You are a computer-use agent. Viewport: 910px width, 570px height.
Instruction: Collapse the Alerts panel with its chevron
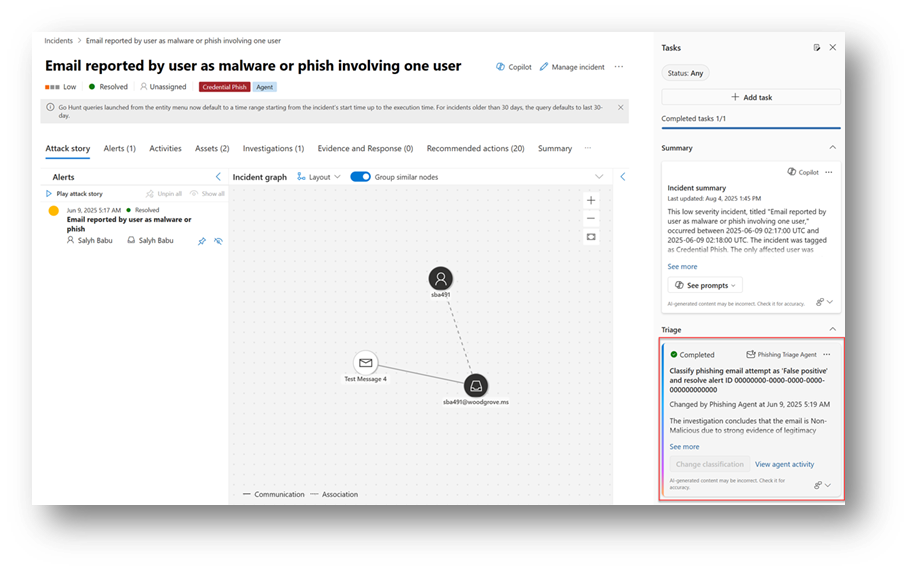218,176
